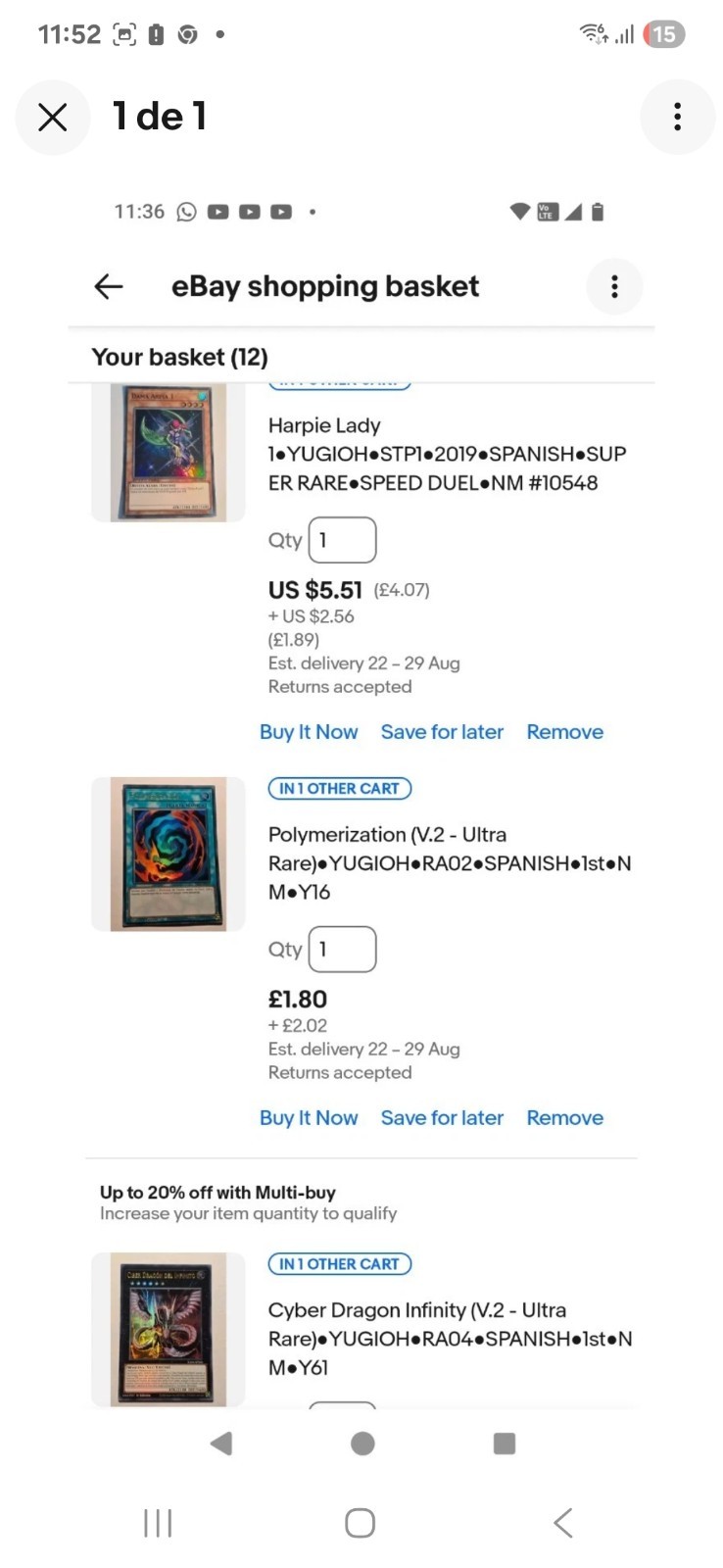Open recent apps with the three-lines system button
Image resolution: width=723 pixels, height=1568 pixels.
click(158, 1523)
